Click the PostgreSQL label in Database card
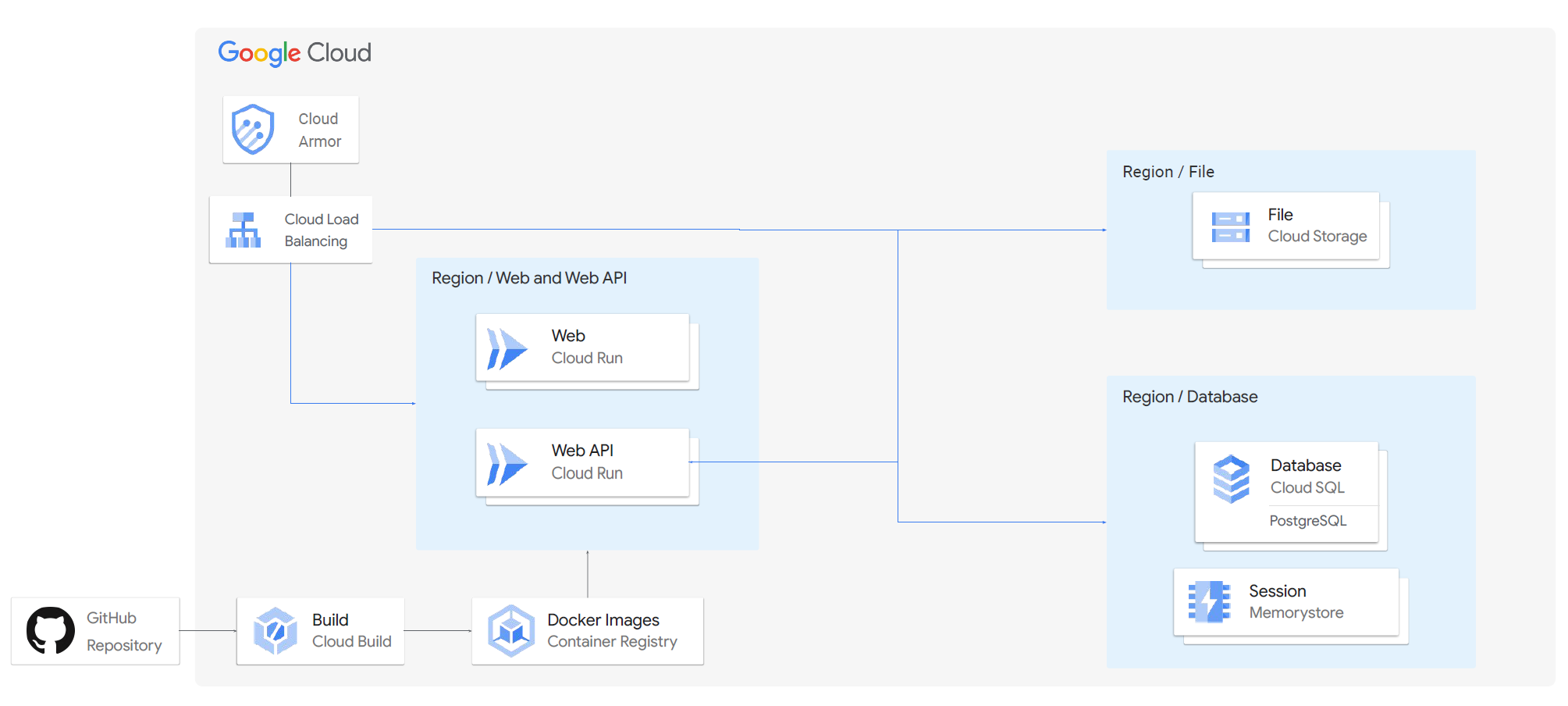 1307,521
